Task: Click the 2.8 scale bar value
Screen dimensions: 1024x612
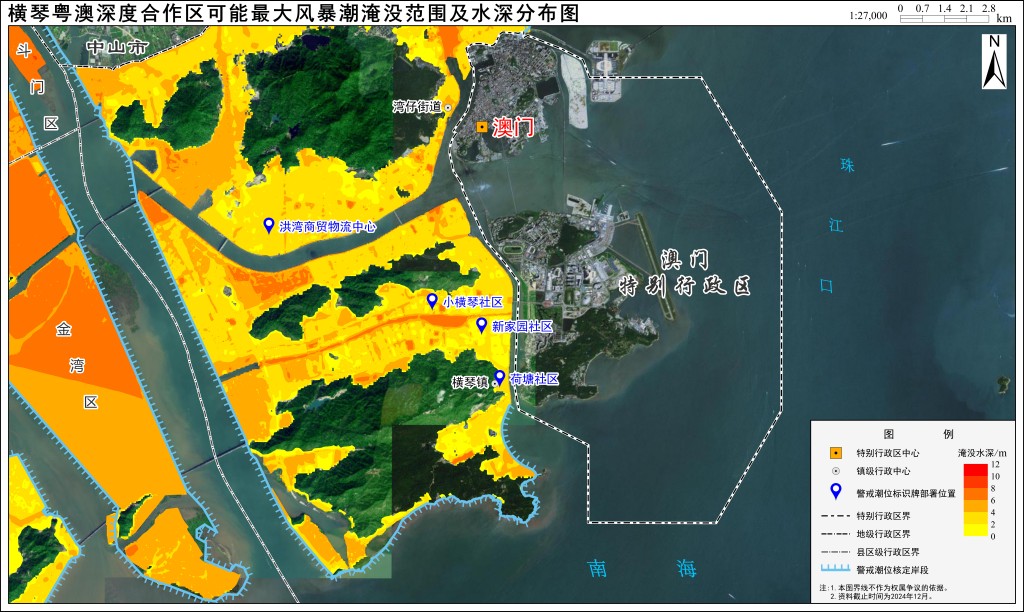Action: click(x=988, y=8)
